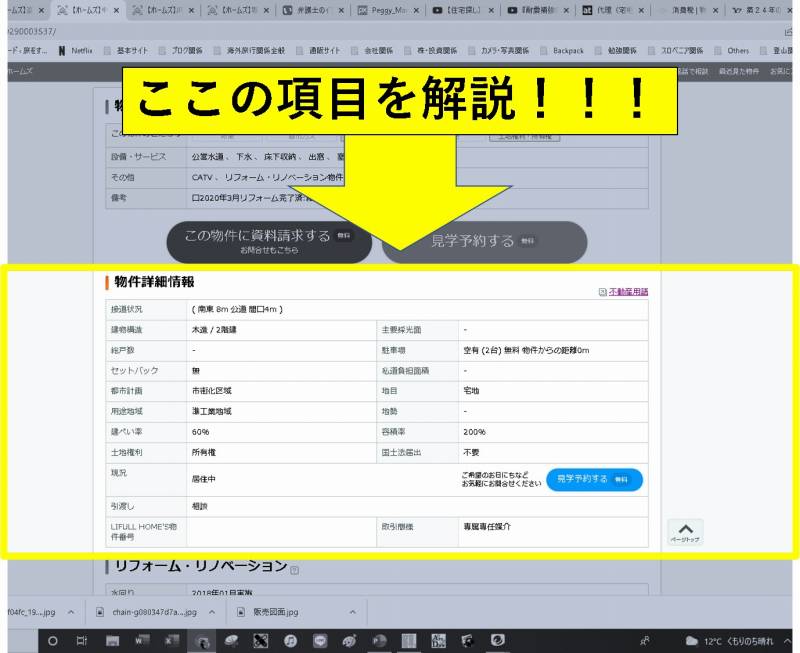
Task: Click 60% value in 建ぺい率 row
Action: 201,432
